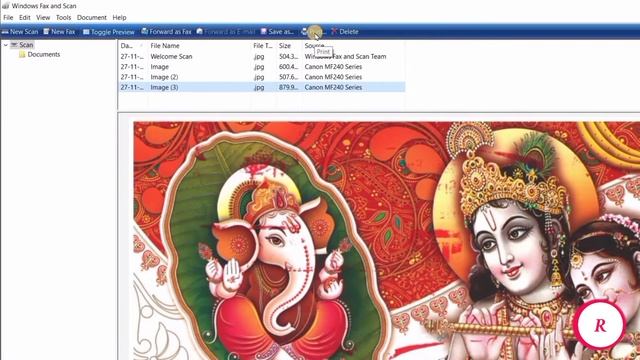Sort by File Type column header

click(x=262, y=46)
